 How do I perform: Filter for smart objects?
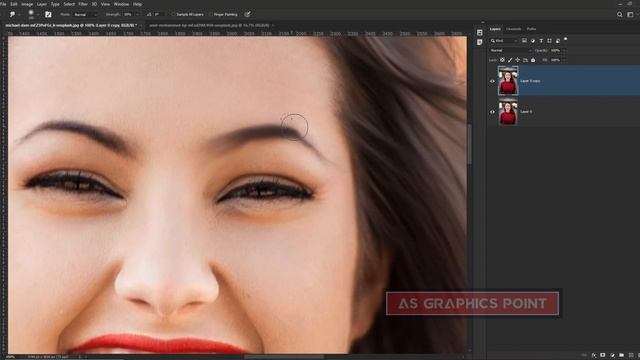[558, 41]
